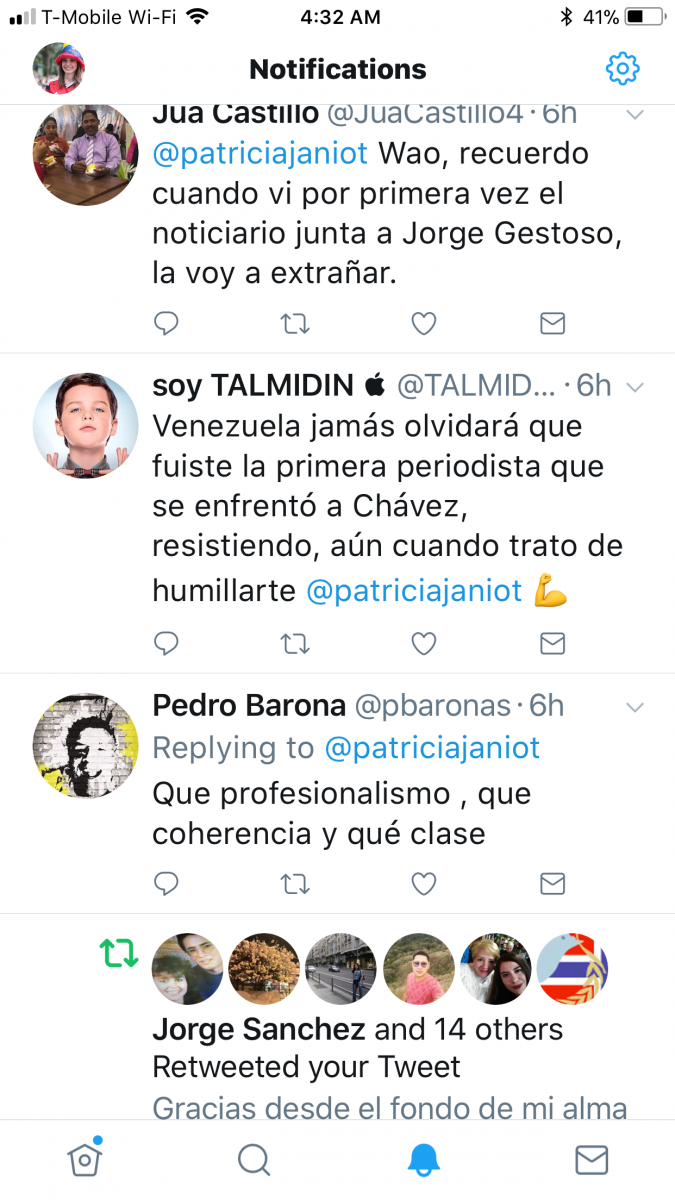Like the soy TALMIDIN tweet

point(424,643)
